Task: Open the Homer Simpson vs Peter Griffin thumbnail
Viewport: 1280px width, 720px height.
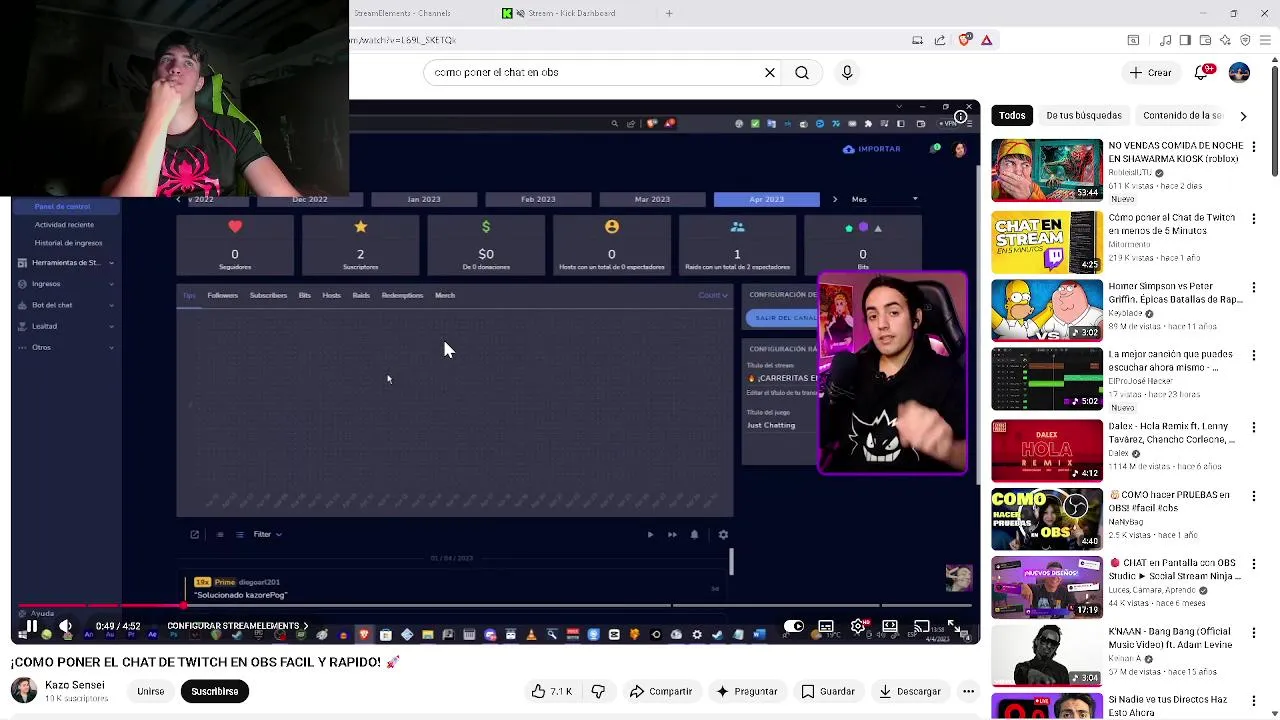Action: (x=1047, y=310)
